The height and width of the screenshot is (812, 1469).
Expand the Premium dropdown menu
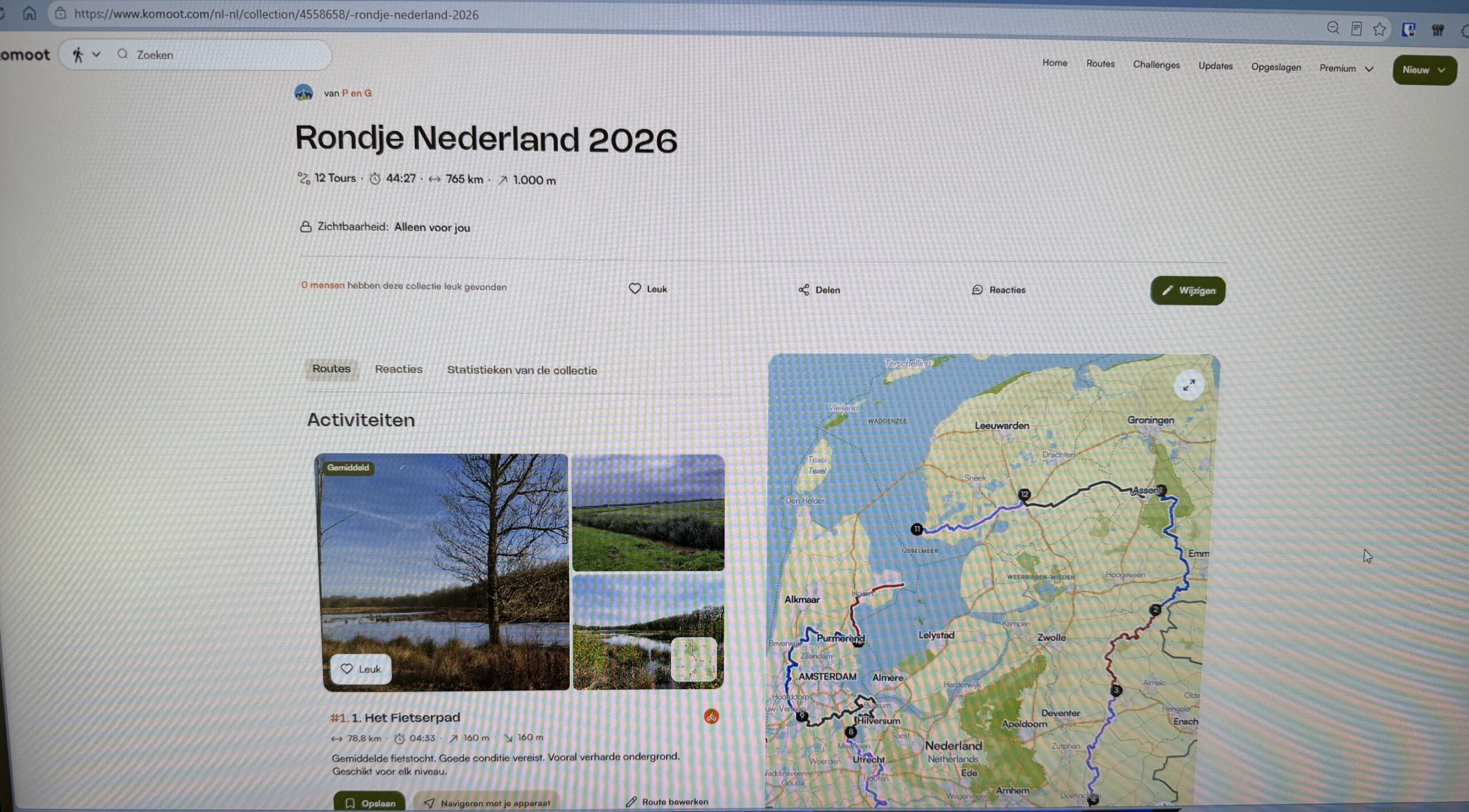tap(1346, 68)
